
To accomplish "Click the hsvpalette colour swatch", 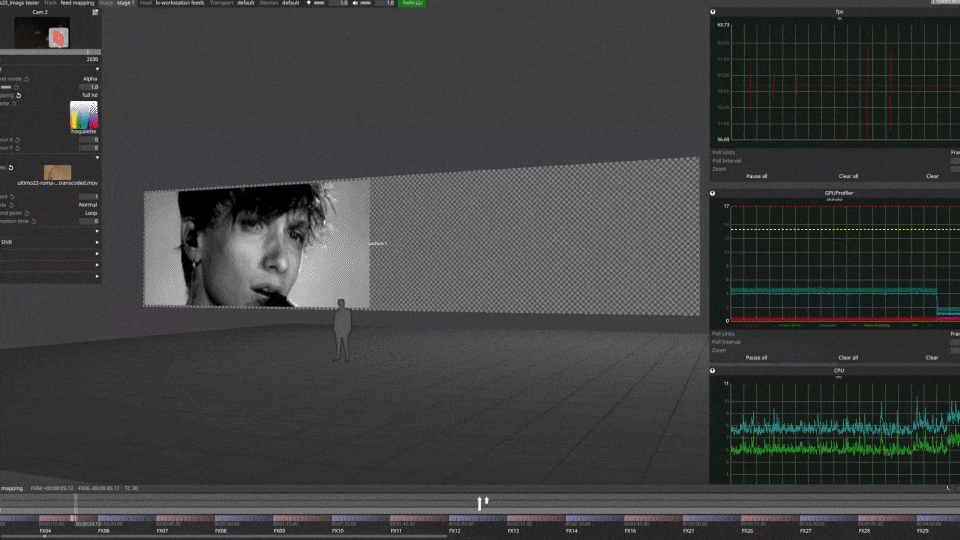I will coord(84,115).
